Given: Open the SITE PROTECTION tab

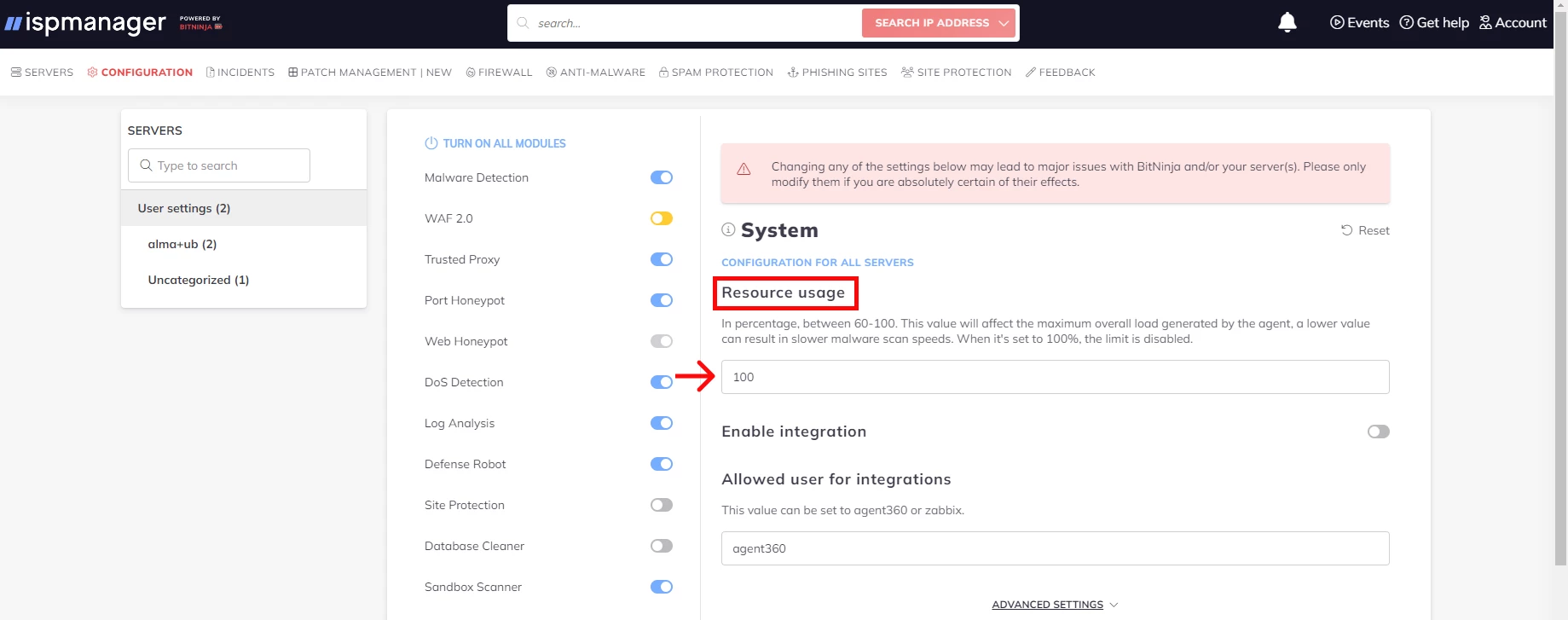Looking at the screenshot, I should [x=957, y=72].
